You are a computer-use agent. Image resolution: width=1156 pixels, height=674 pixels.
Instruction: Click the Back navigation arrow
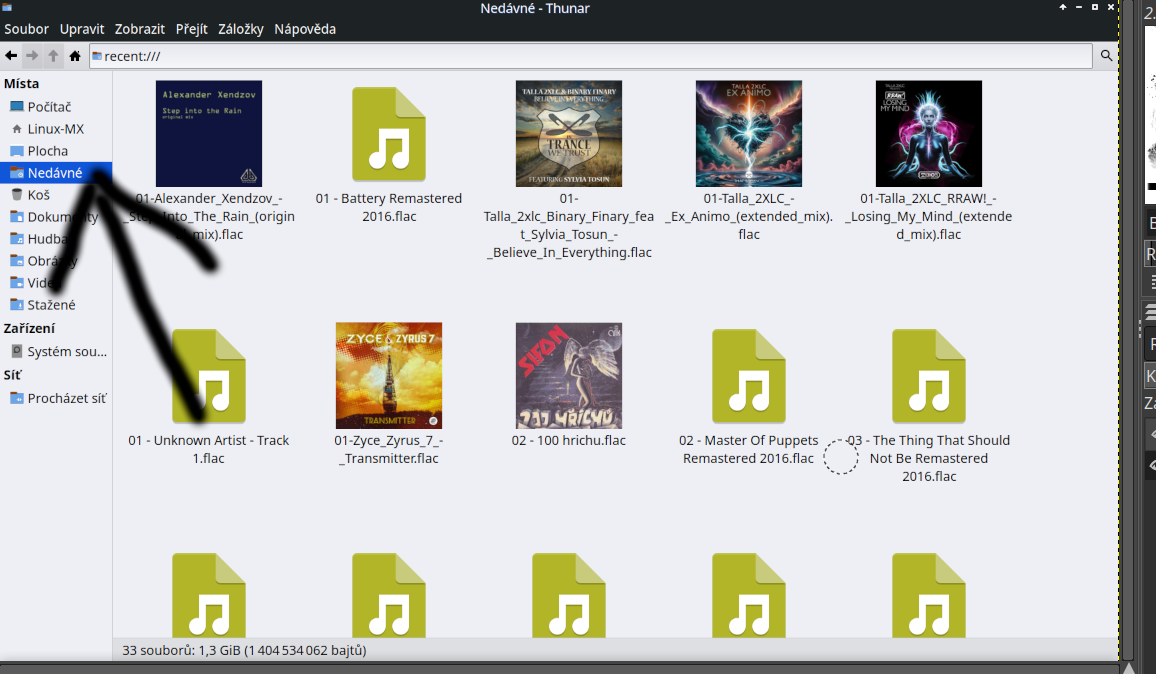pos(11,56)
